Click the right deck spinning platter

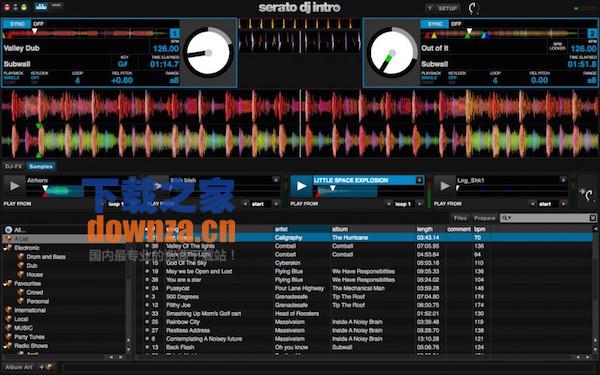click(392, 52)
